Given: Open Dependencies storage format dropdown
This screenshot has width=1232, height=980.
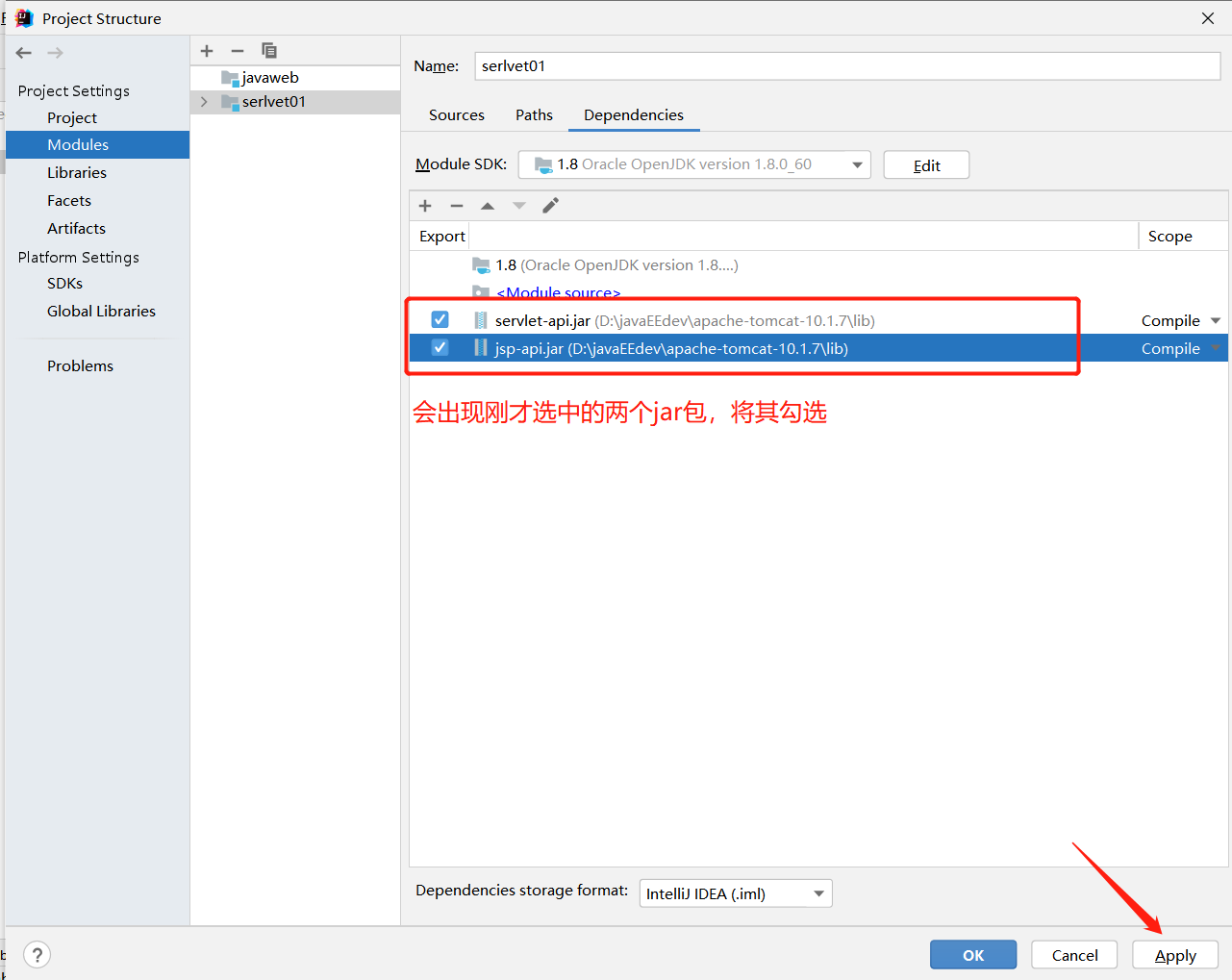Looking at the screenshot, I should point(736,893).
